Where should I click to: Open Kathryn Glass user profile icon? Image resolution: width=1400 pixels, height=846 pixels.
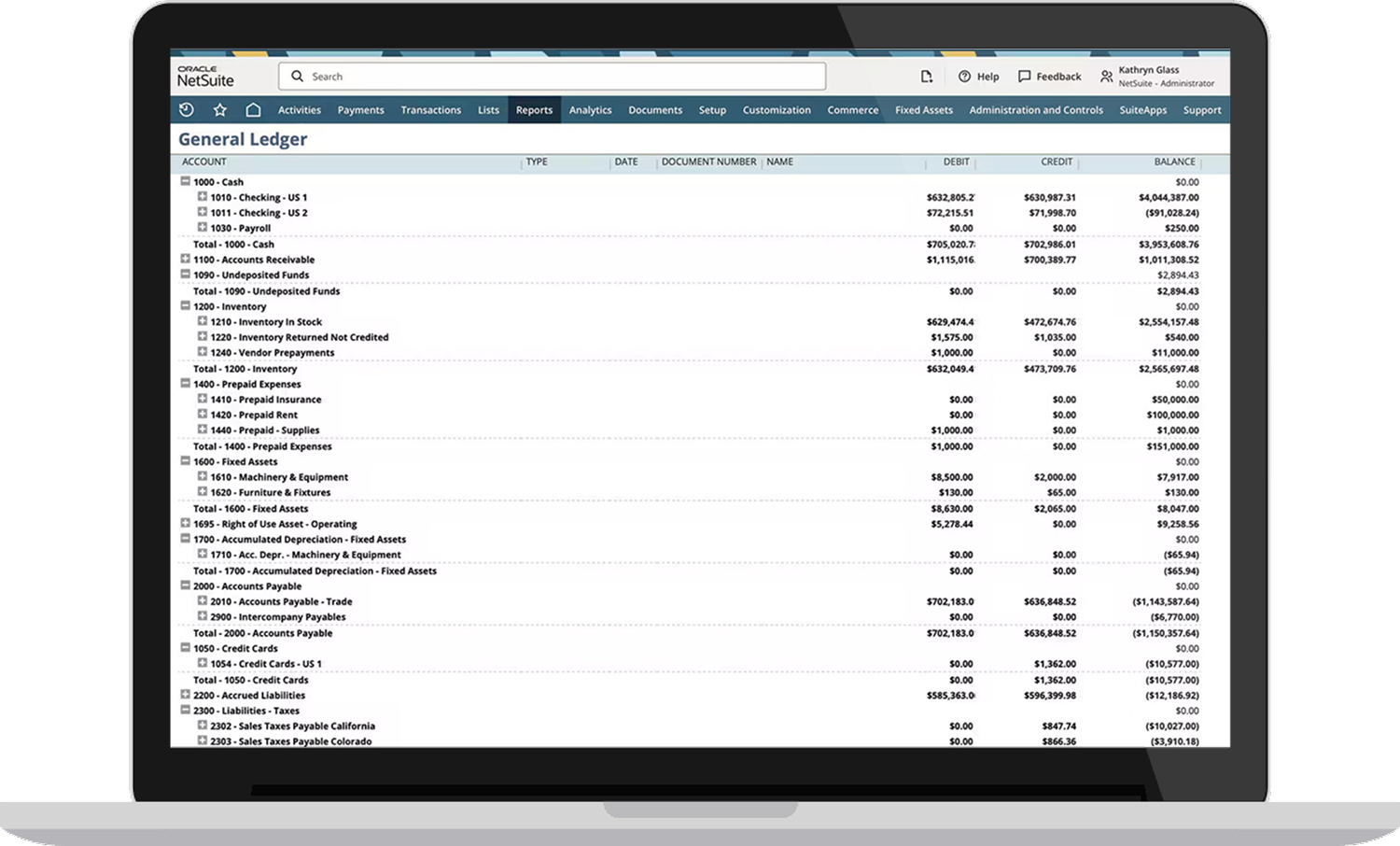[1106, 77]
